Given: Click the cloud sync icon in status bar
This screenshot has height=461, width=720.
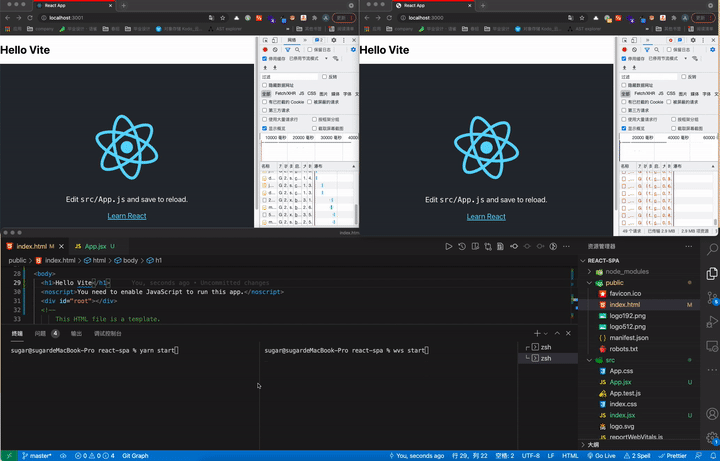Looking at the screenshot, I should coord(63,456).
